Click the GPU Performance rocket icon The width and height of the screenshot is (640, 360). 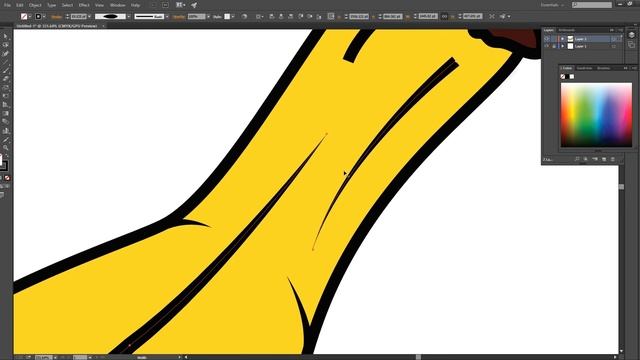point(194,5)
